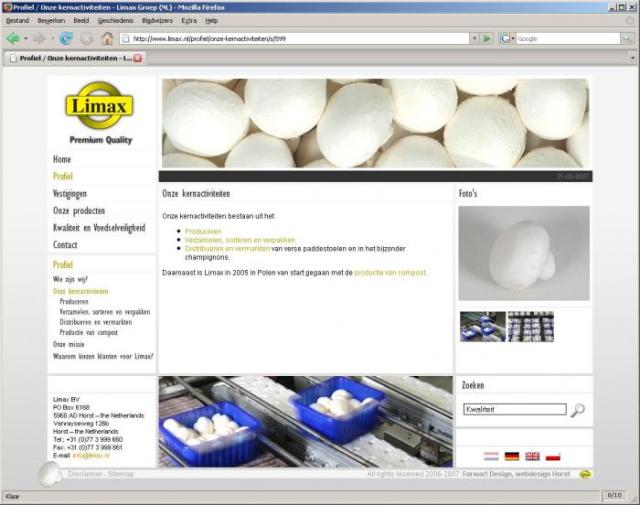Click the magnifier search icon under Zoeken
Screen dimensions: 640x505
[578, 410]
